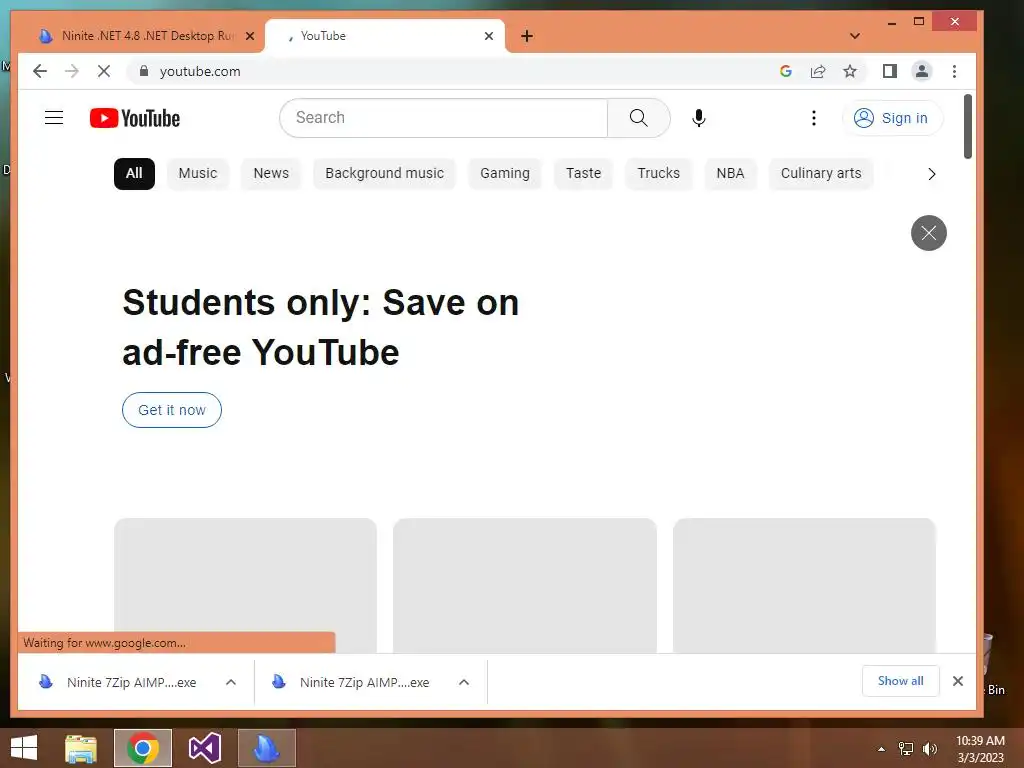Click Get it now button
The height and width of the screenshot is (768, 1024).
pos(172,410)
